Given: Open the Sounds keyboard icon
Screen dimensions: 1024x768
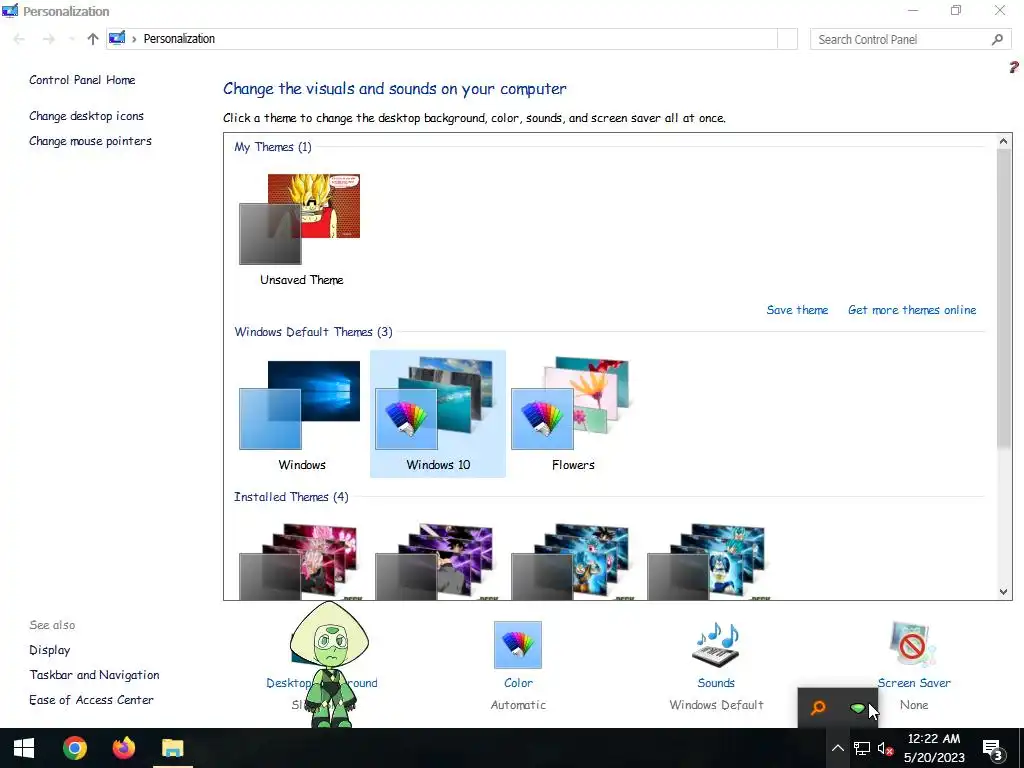Looking at the screenshot, I should pyautogui.click(x=716, y=645).
